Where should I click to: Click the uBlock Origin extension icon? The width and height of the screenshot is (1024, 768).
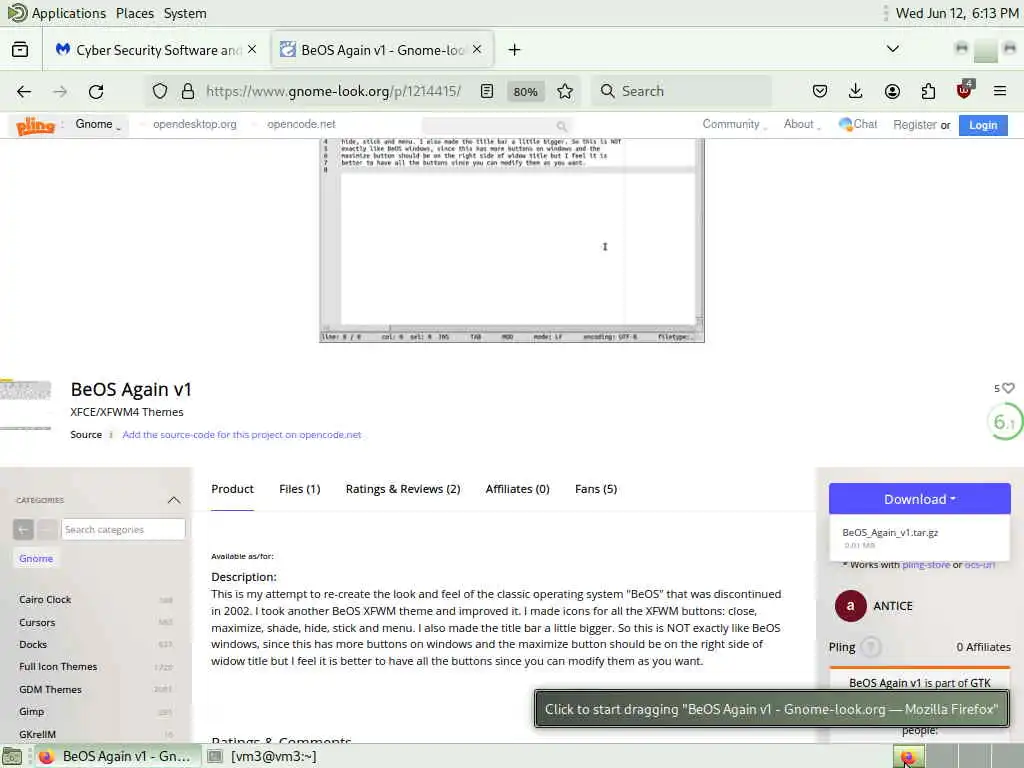(x=964, y=90)
